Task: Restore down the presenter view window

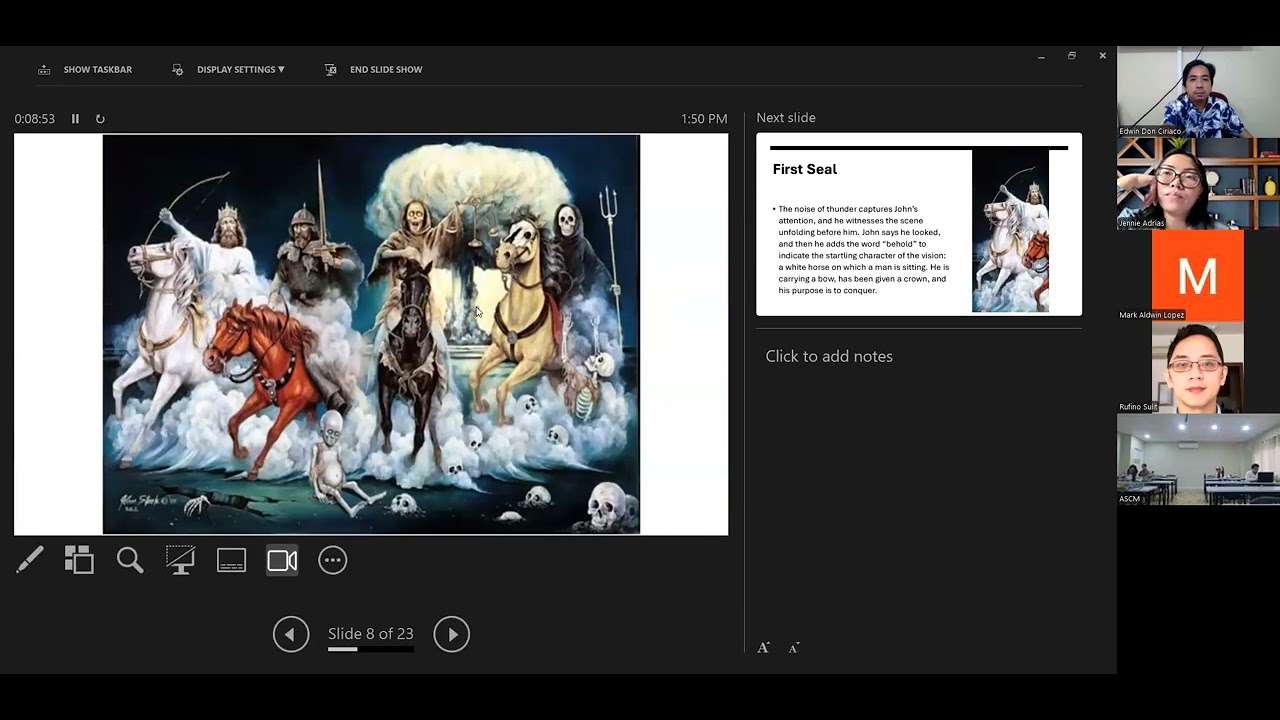Action: 1072,56
